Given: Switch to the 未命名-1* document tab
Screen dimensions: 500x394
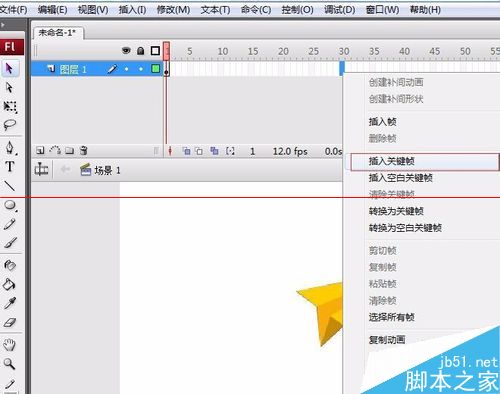Looking at the screenshot, I should pyautogui.click(x=58, y=33).
